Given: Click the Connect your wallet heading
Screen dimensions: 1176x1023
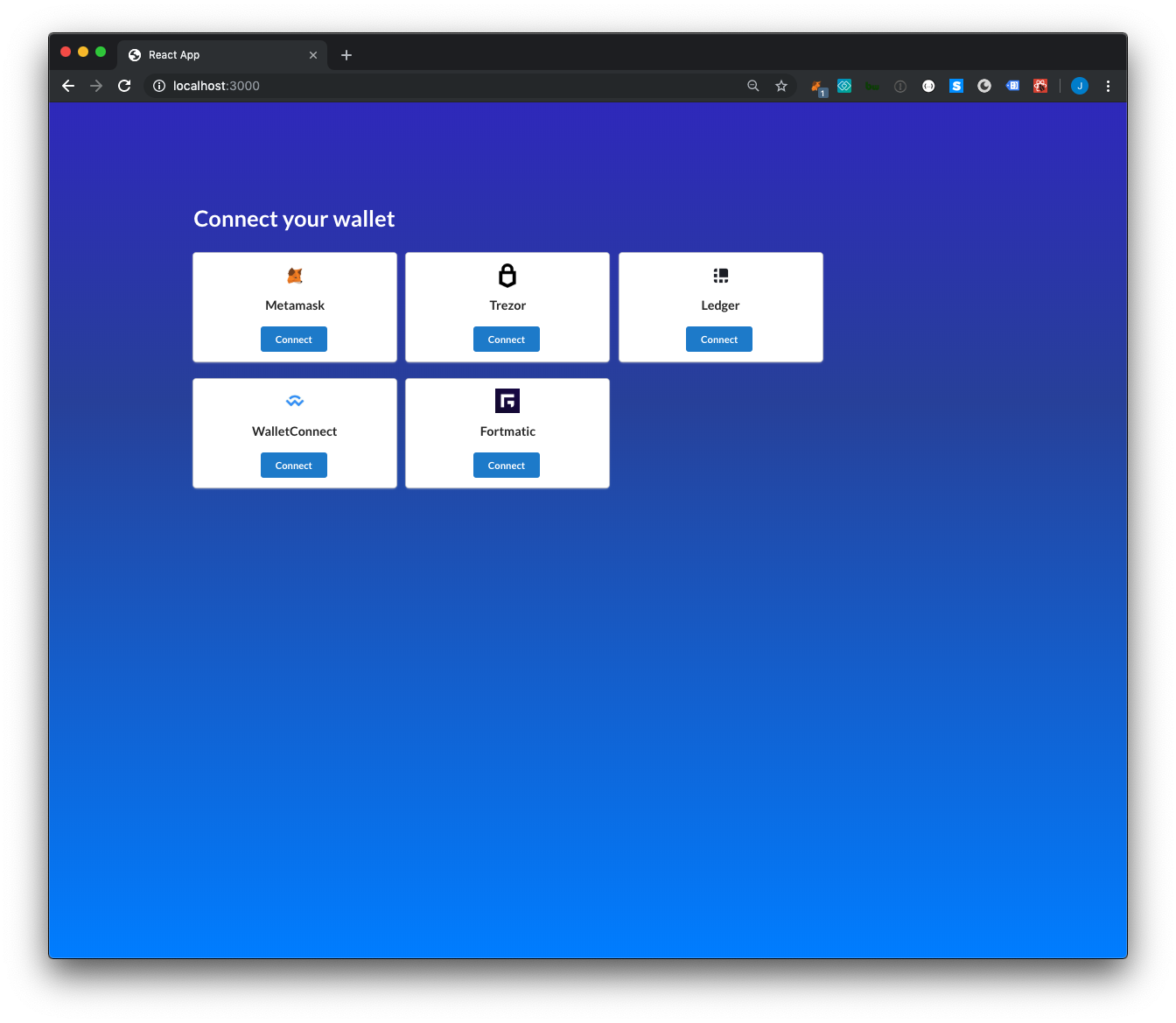Looking at the screenshot, I should (294, 219).
